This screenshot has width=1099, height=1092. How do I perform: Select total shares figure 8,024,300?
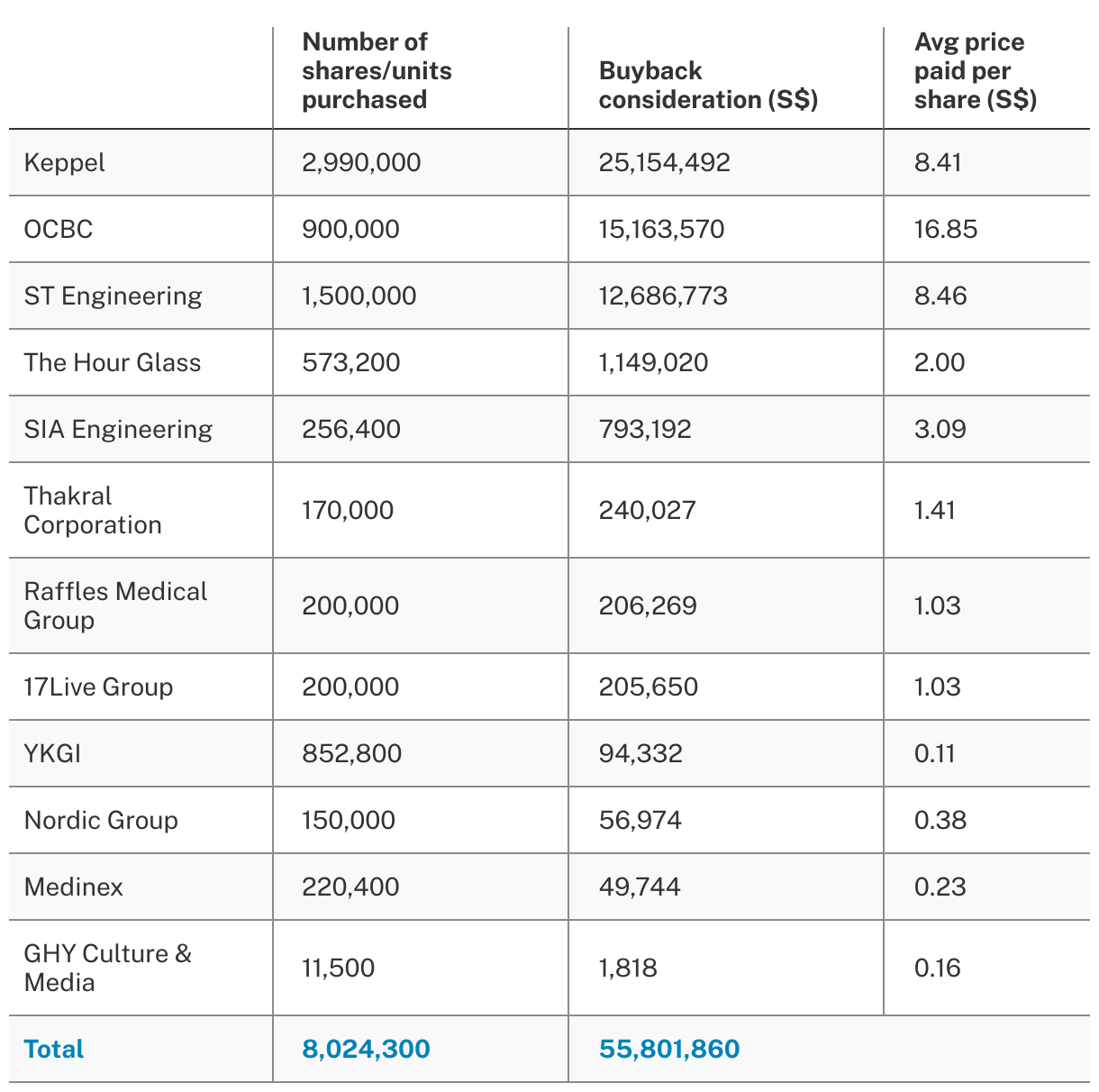367,1050
